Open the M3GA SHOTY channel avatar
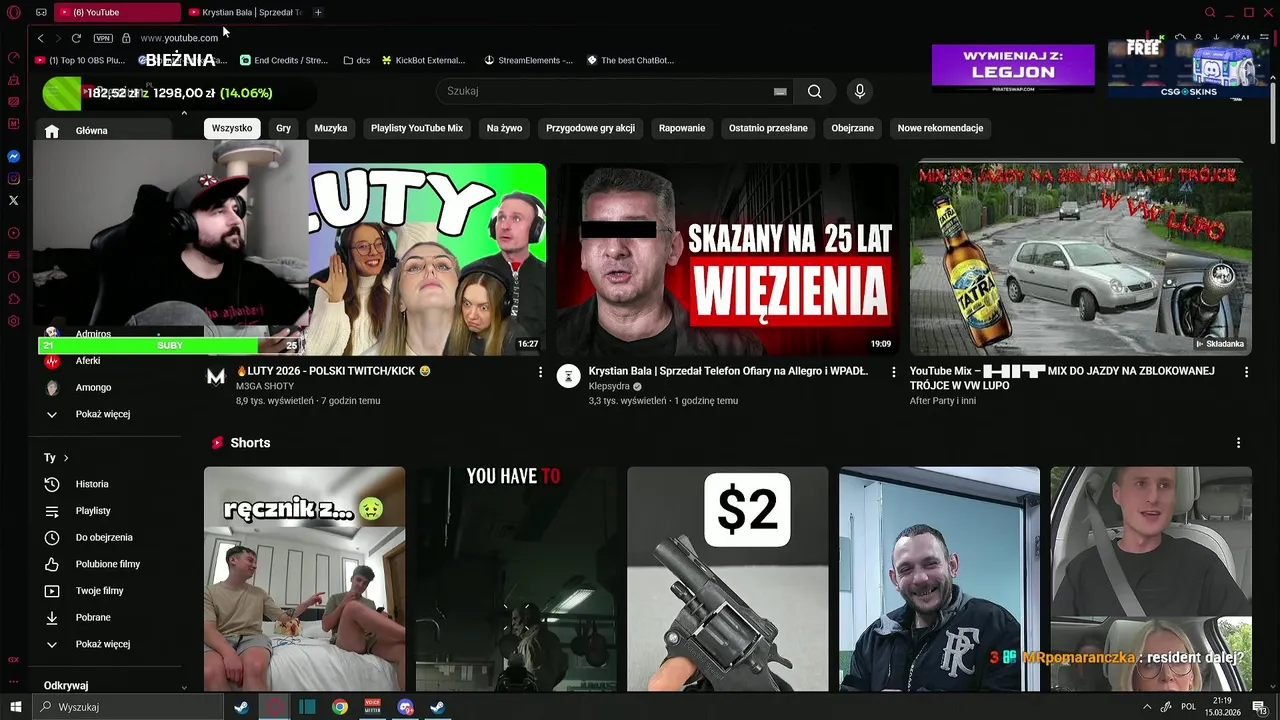The height and width of the screenshot is (720, 1280). click(216, 377)
